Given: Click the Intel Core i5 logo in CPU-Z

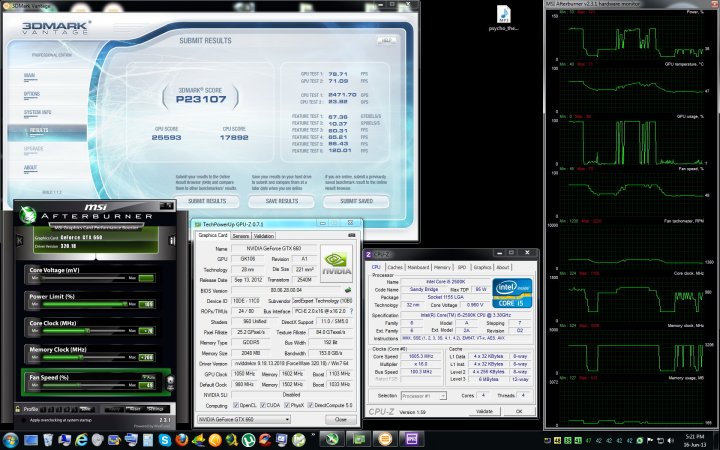Looking at the screenshot, I should [x=512, y=293].
